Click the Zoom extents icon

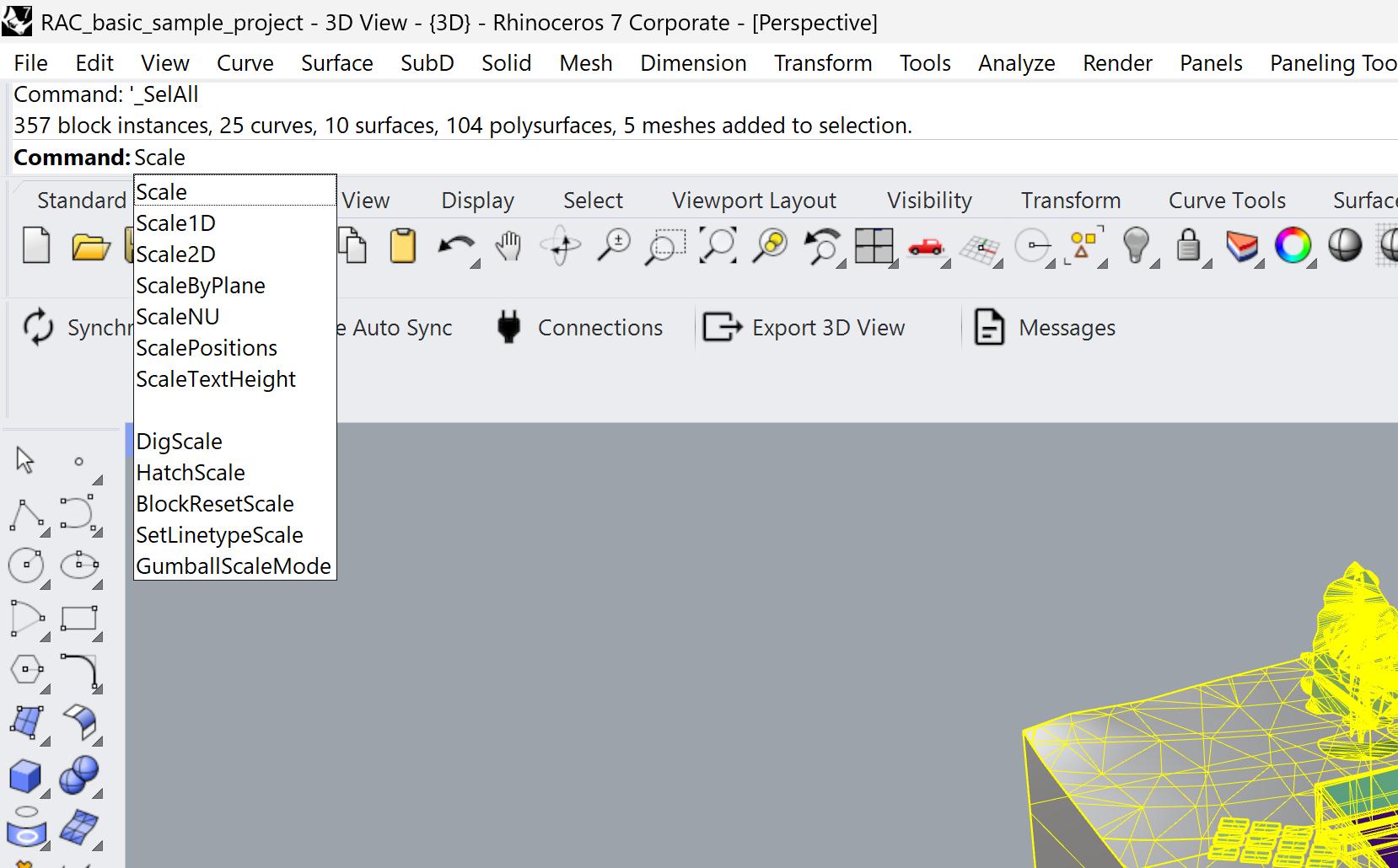point(718,246)
